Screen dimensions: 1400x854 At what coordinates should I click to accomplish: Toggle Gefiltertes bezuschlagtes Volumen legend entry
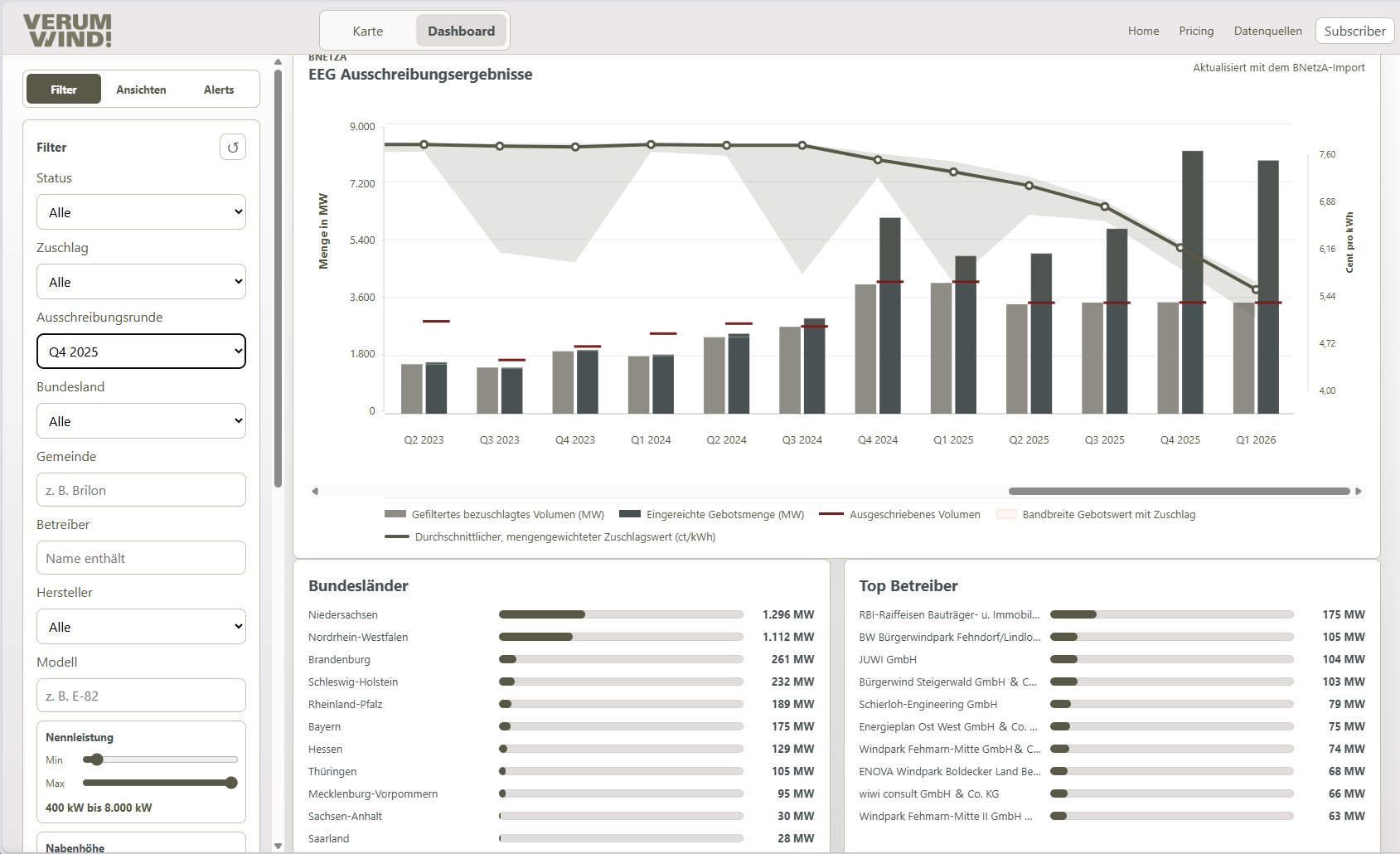[495, 514]
